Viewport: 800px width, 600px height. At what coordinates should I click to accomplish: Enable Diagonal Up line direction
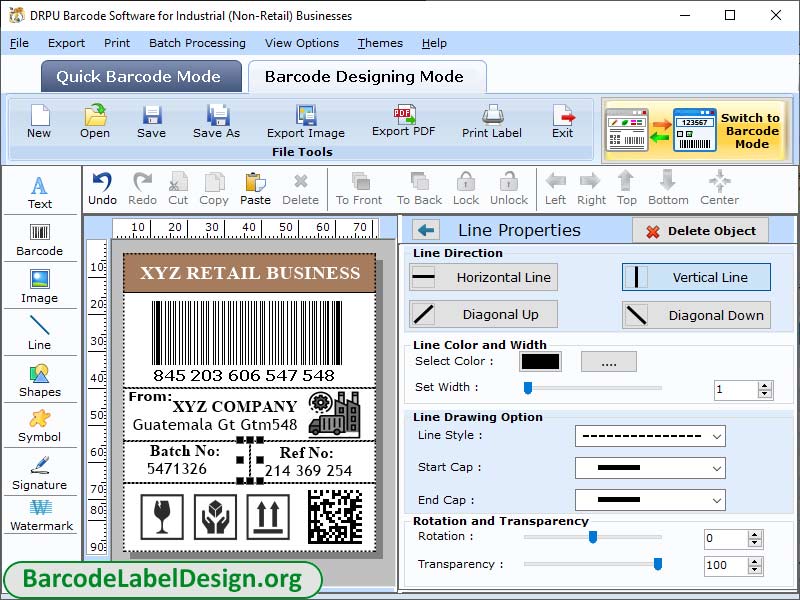click(483, 315)
